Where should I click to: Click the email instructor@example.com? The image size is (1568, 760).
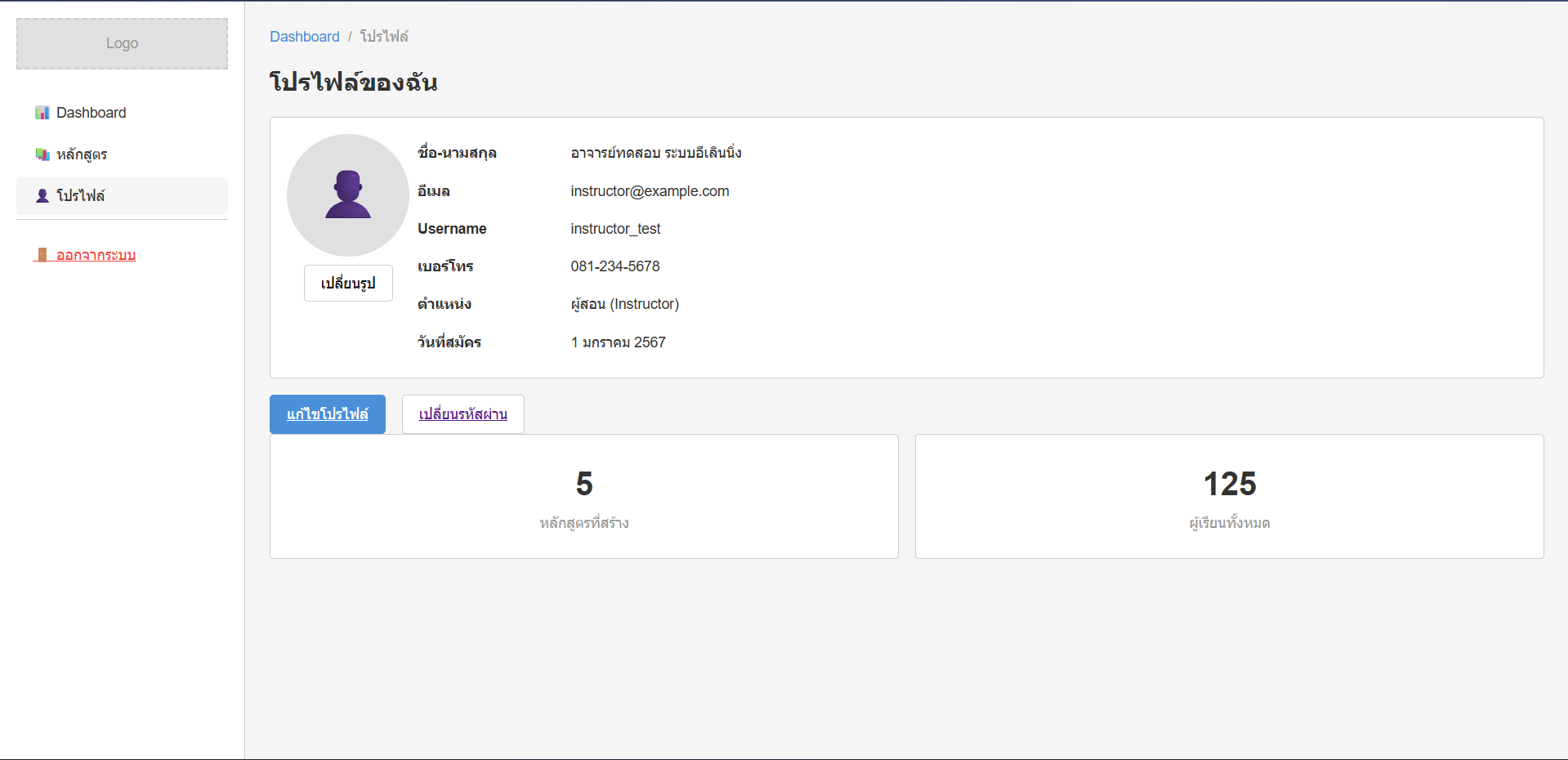[x=650, y=191]
